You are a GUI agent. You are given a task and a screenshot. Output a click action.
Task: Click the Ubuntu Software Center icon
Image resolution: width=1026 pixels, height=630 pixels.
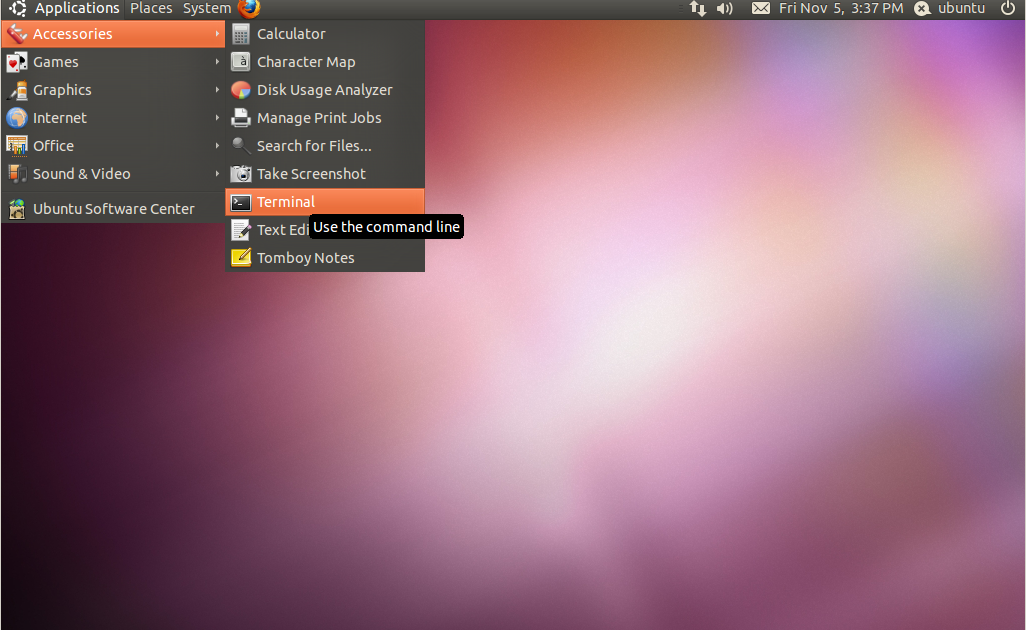[17, 209]
